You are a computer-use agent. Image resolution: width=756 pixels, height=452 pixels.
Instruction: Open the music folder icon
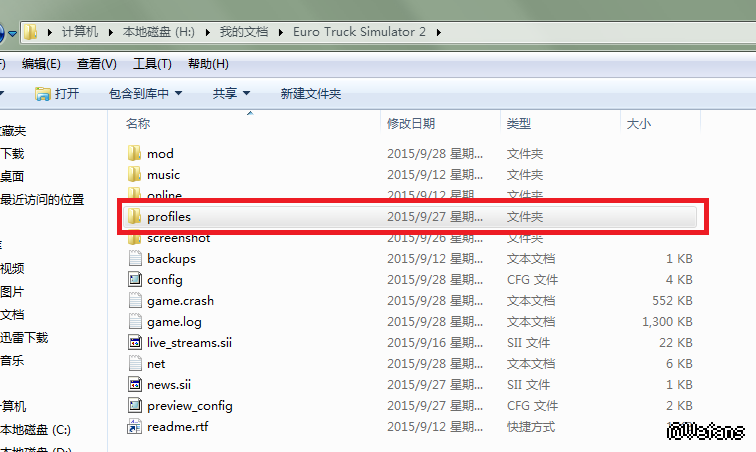(135, 174)
